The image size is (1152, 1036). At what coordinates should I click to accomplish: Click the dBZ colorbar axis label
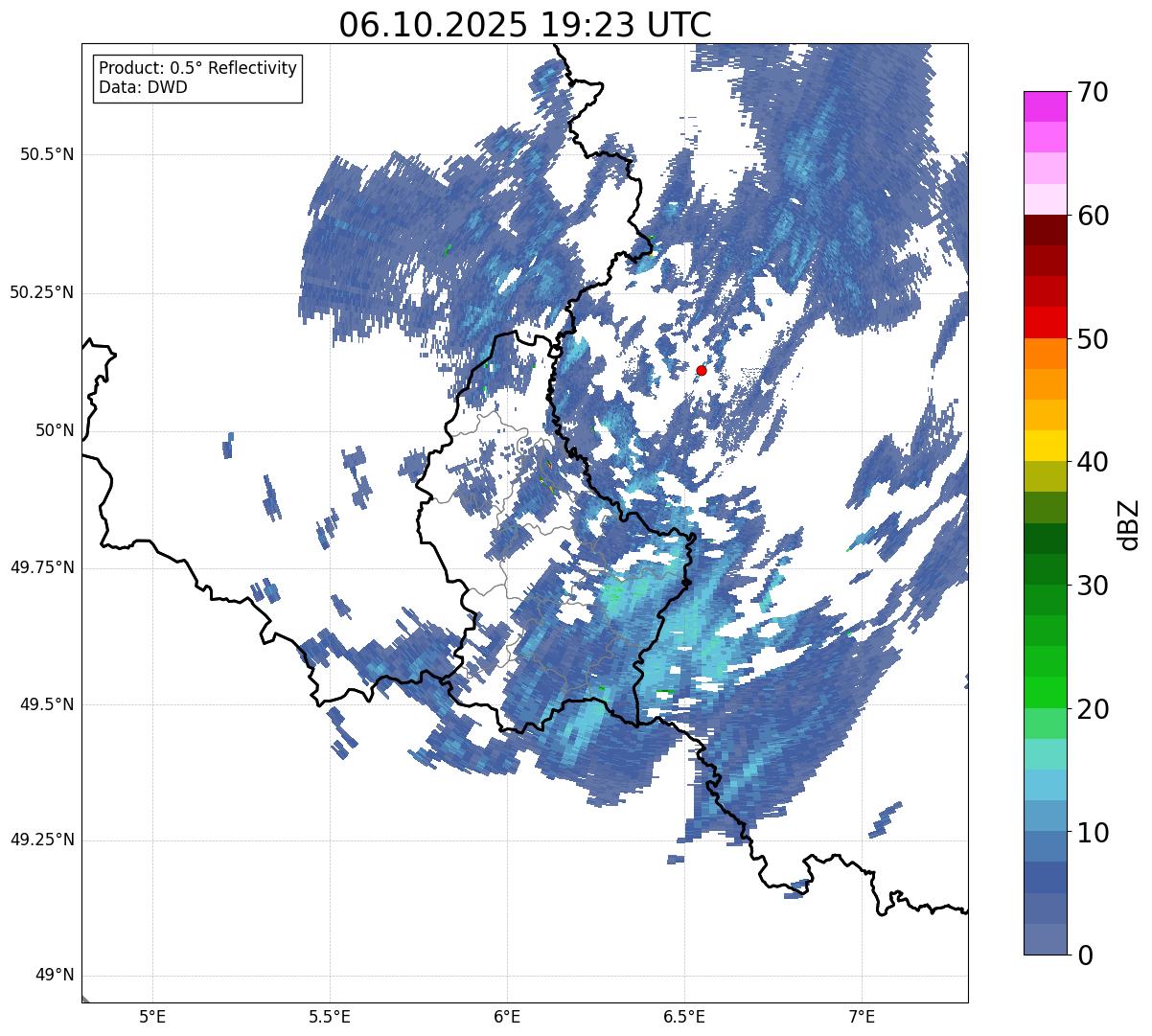point(1129,523)
